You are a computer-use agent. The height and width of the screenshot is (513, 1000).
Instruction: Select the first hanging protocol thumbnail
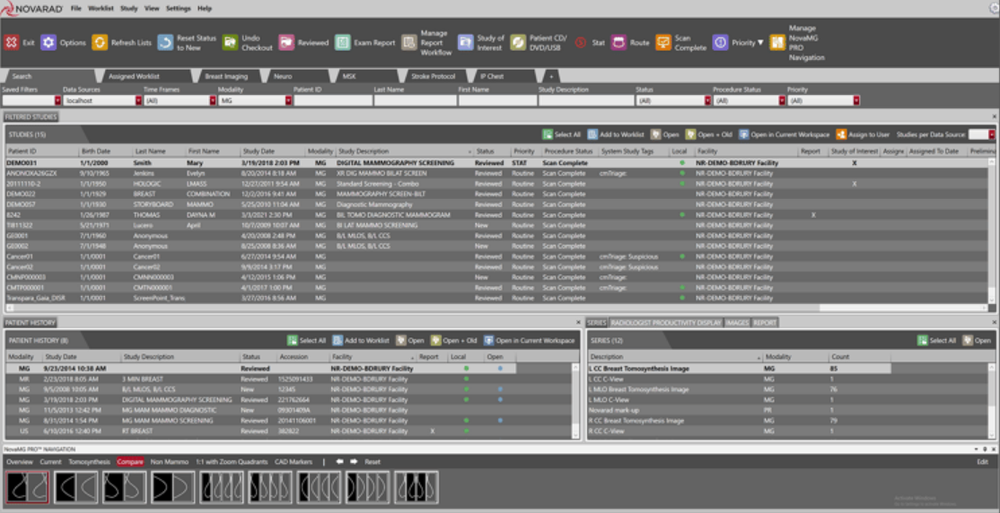(x=27, y=487)
